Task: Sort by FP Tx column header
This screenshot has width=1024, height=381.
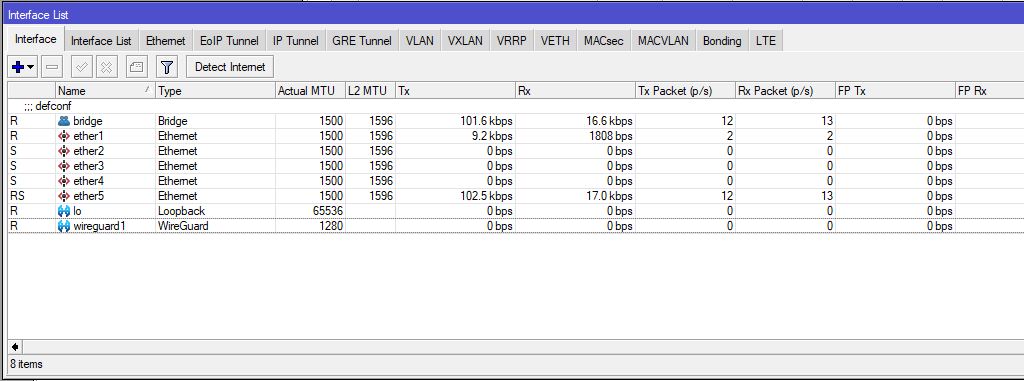Action: coord(895,91)
